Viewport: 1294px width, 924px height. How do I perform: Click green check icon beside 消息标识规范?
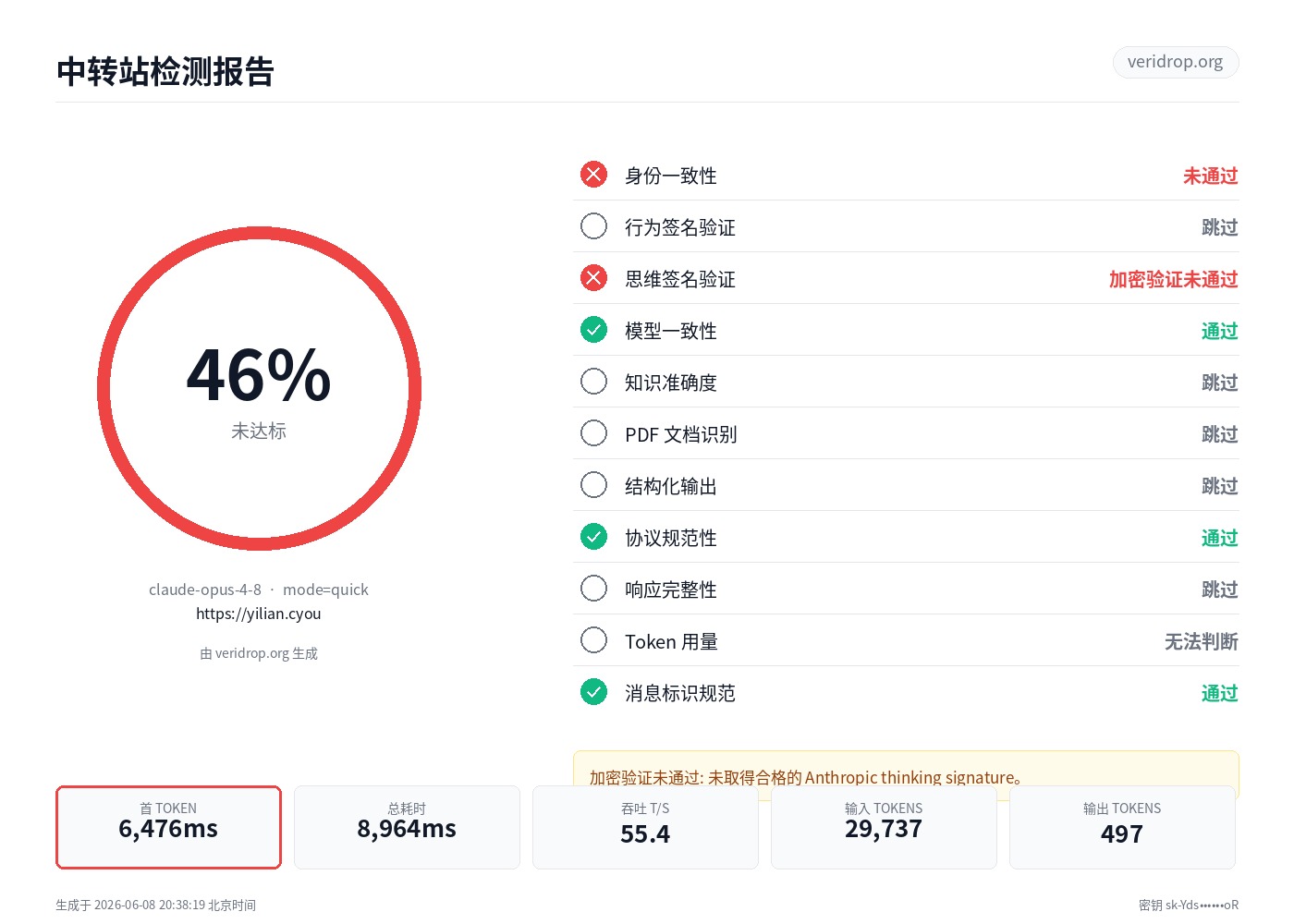tap(593, 692)
